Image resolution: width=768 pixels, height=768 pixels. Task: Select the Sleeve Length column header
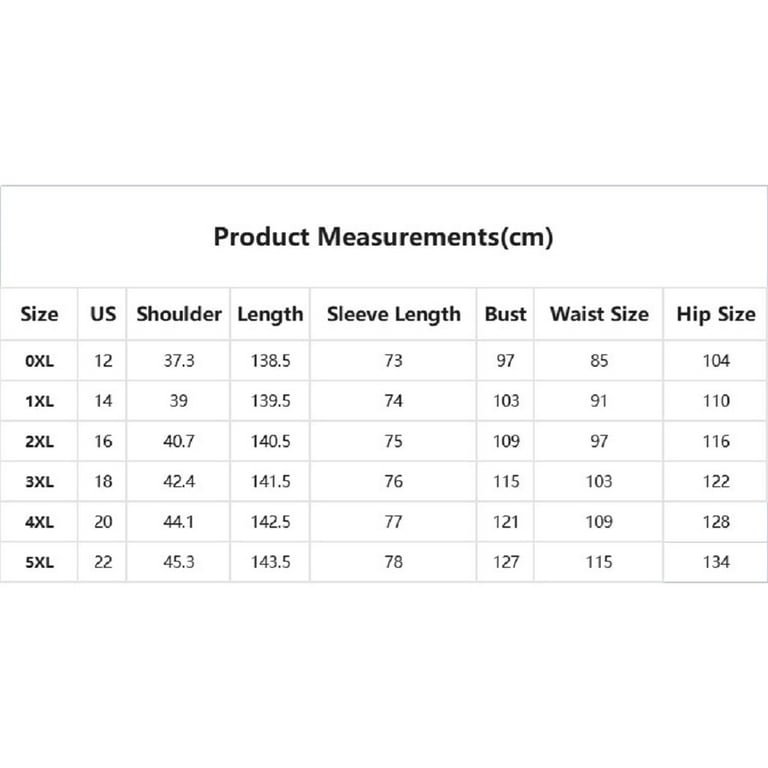394,314
